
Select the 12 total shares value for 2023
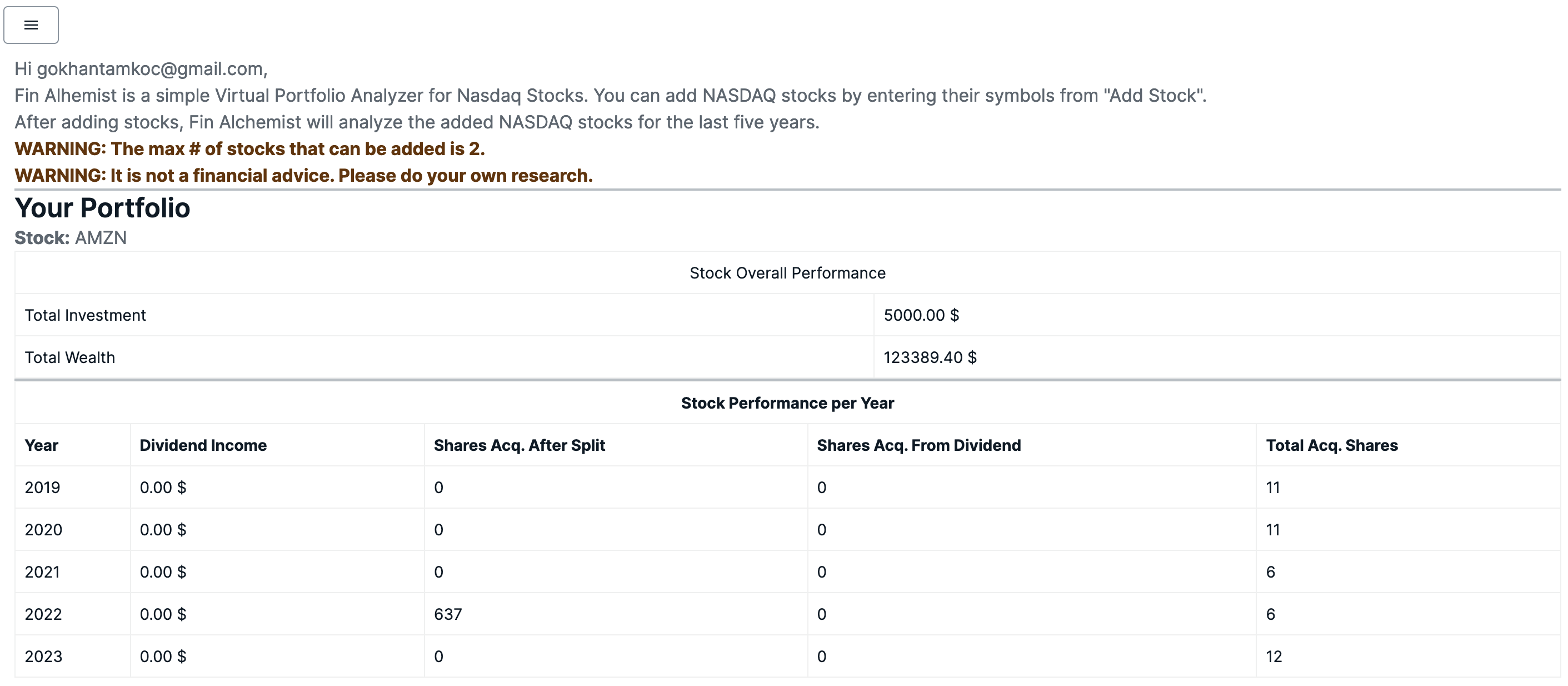coord(1274,656)
